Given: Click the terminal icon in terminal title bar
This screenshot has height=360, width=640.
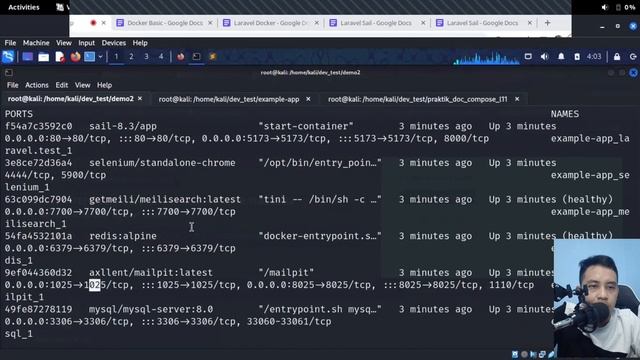Looking at the screenshot, I should point(9,73).
